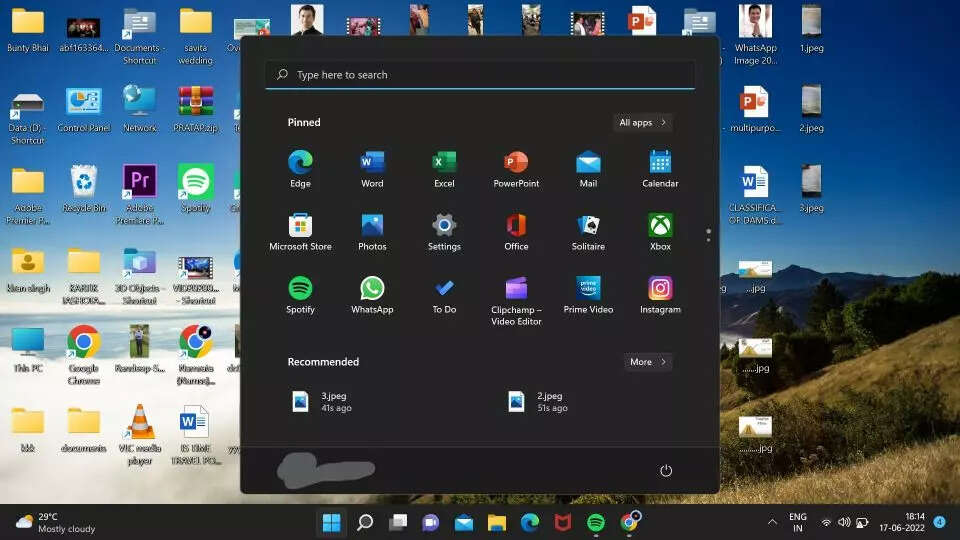Start PowerPoint from pinned apps
The height and width of the screenshot is (540, 960).
tap(516, 169)
